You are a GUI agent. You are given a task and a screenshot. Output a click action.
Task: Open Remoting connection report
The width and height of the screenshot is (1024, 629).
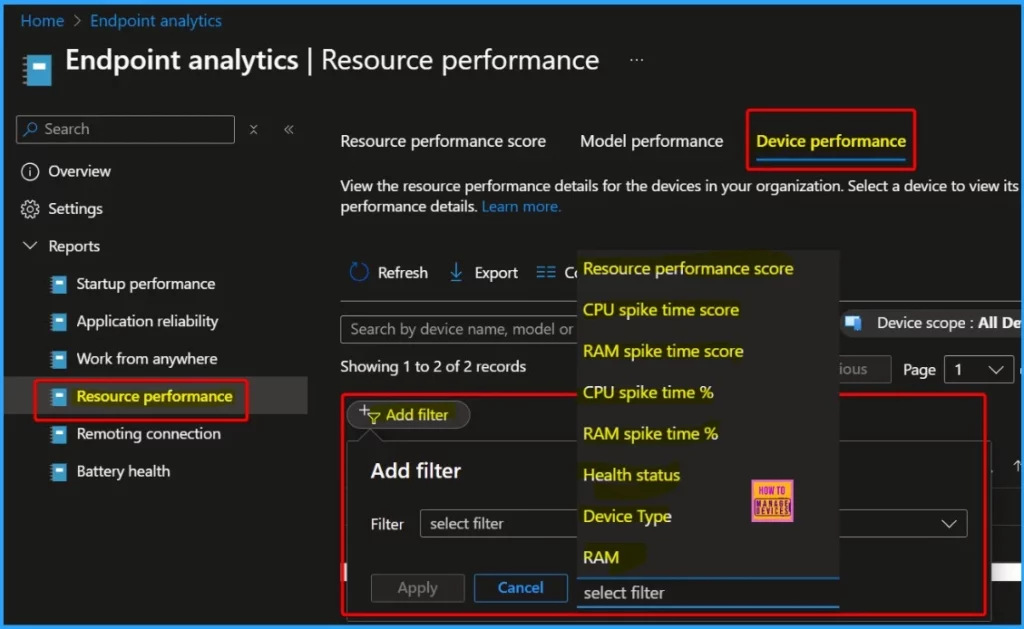click(x=148, y=434)
